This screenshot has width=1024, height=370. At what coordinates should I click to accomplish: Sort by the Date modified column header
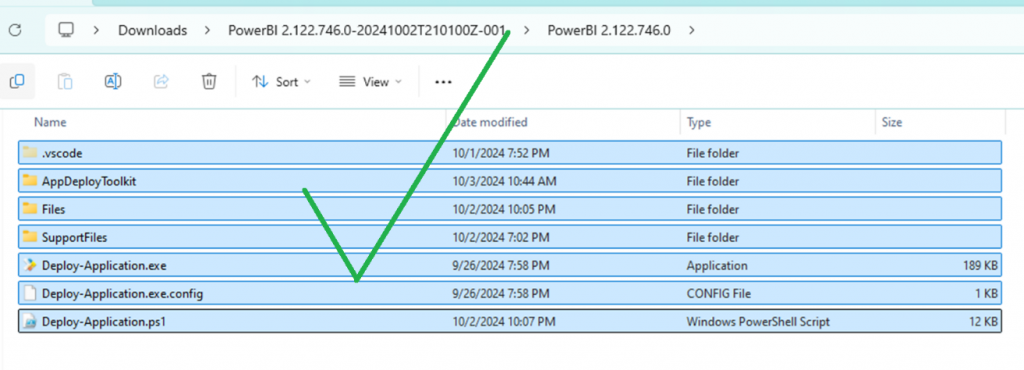tap(490, 122)
